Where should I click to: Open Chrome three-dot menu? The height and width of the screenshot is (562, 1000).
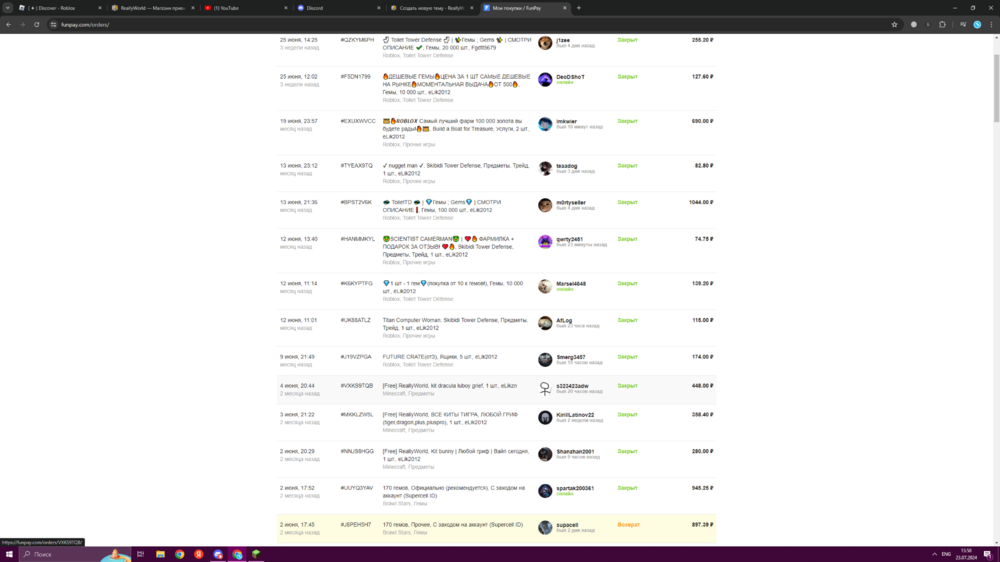coord(991,25)
